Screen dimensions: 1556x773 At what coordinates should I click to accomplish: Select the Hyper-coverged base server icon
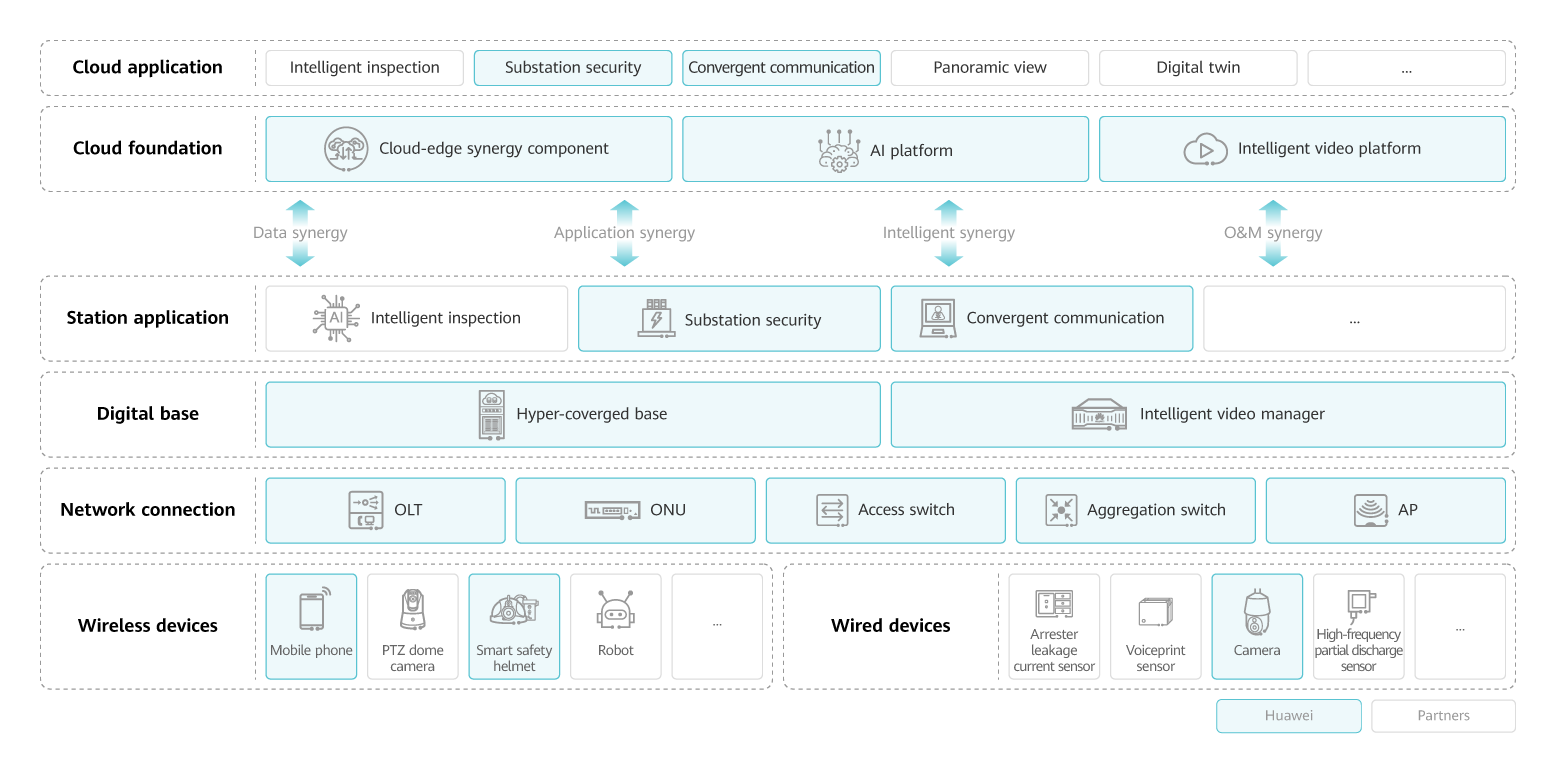490,413
